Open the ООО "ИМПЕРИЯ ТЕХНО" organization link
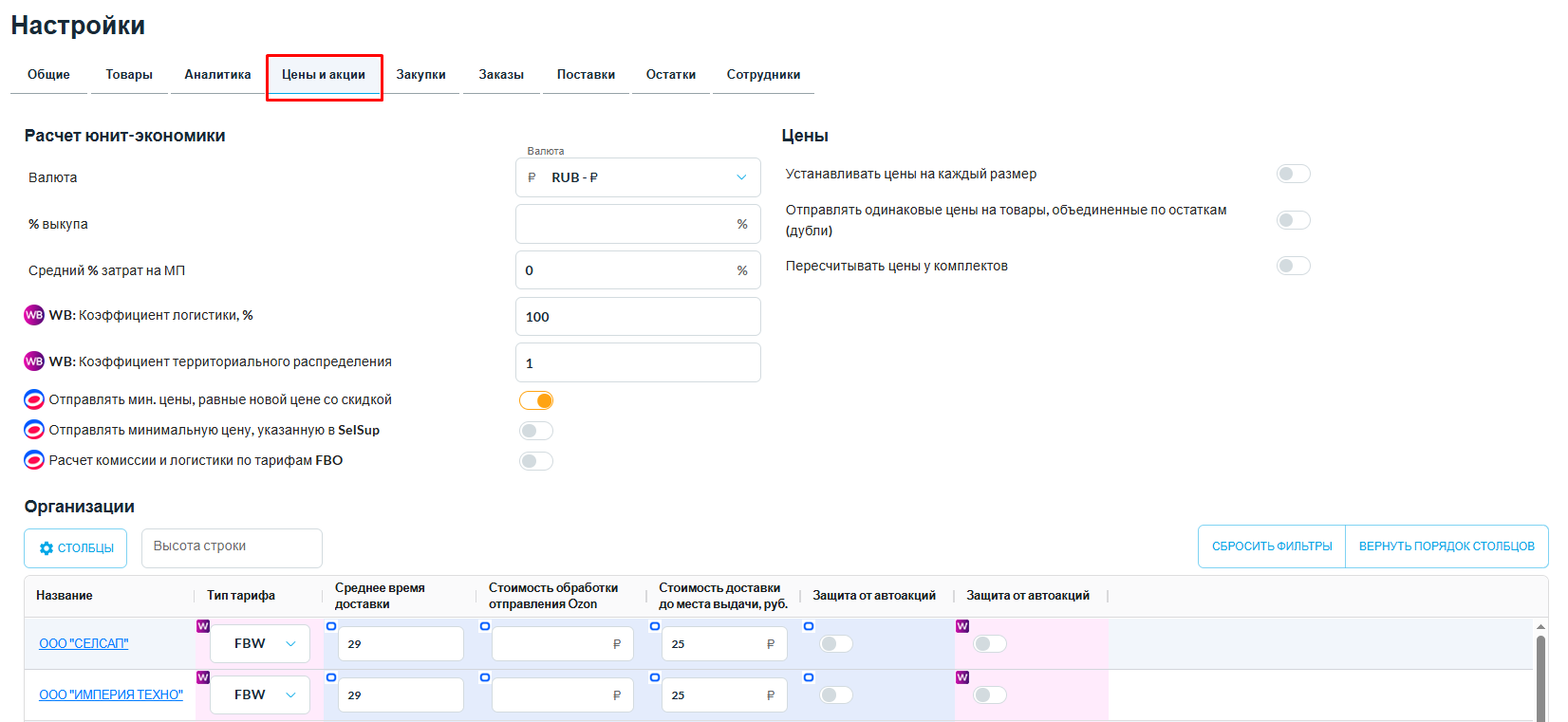The image size is (1568, 722). (111, 694)
